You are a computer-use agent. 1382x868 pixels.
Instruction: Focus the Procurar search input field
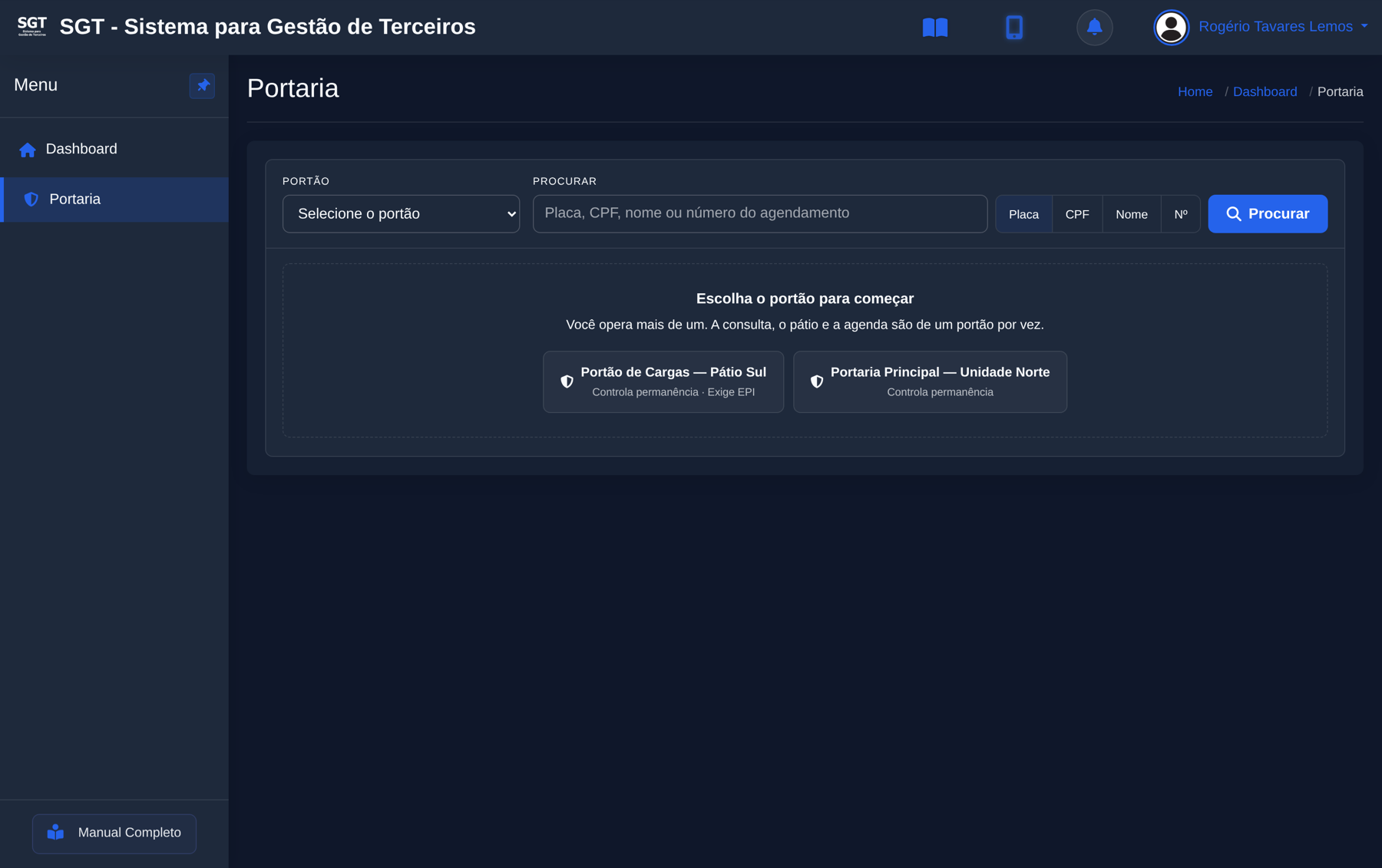(x=759, y=214)
